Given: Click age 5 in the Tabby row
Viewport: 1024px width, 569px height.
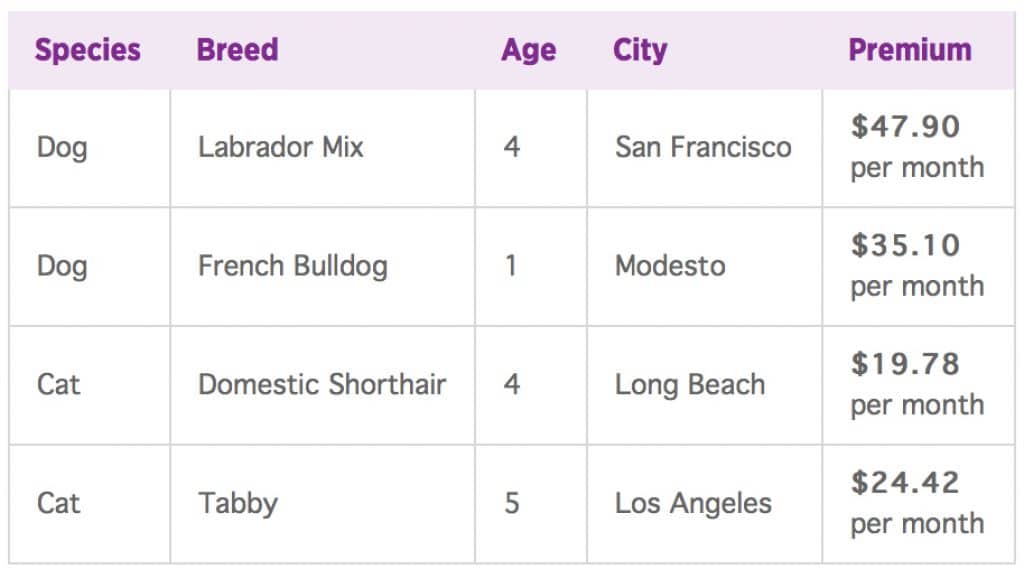Looking at the screenshot, I should [x=512, y=503].
